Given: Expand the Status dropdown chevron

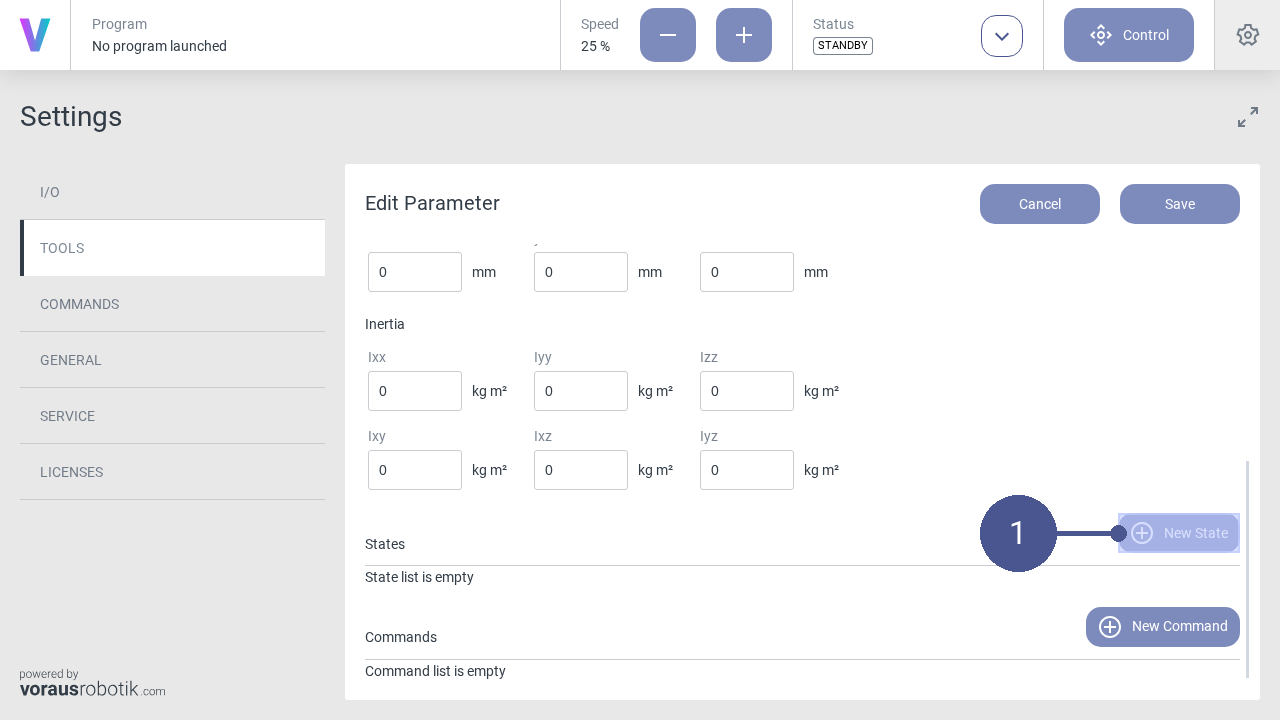Looking at the screenshot, I should point(1002,36).
